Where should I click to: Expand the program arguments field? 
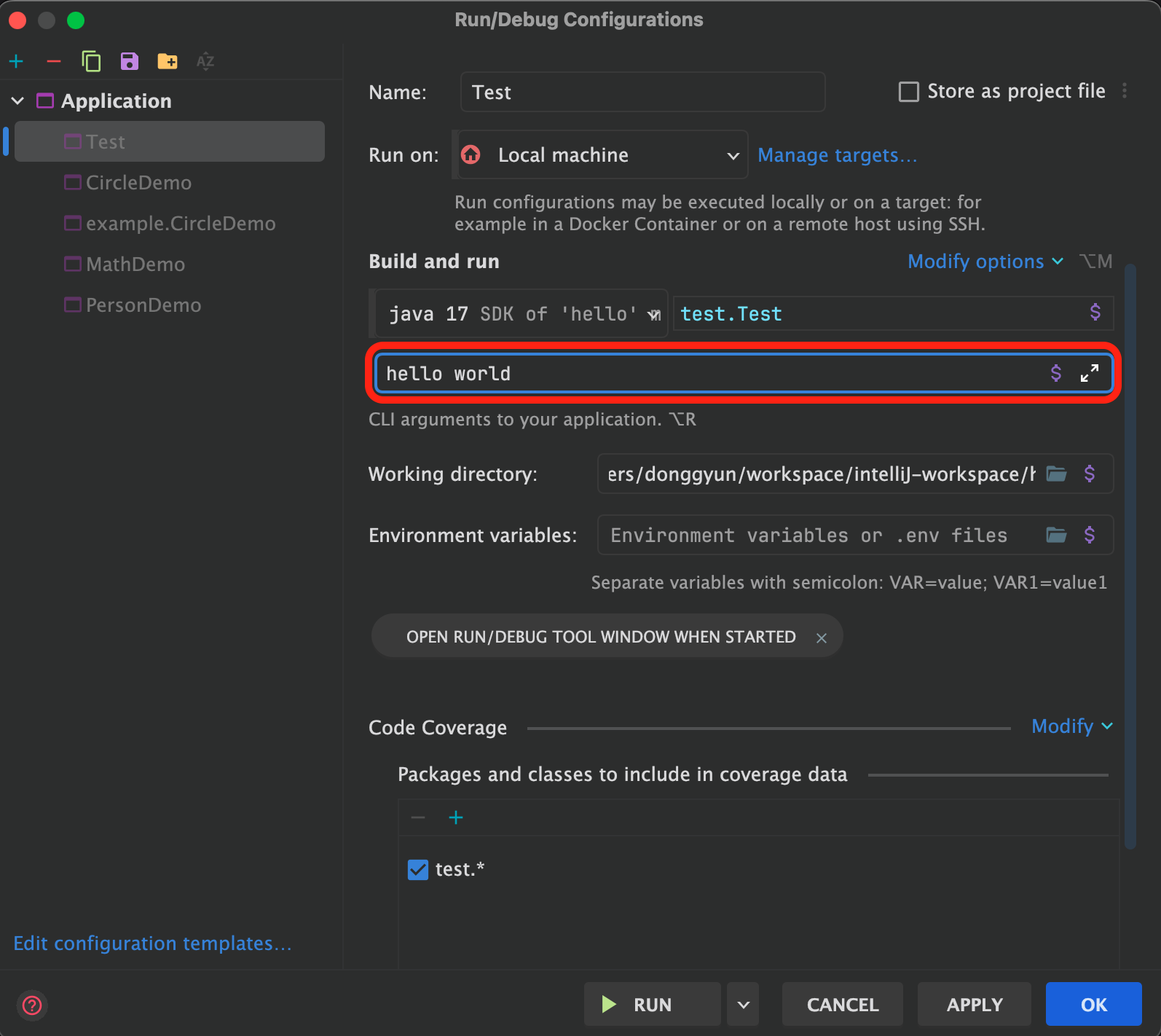(1090, 374)
